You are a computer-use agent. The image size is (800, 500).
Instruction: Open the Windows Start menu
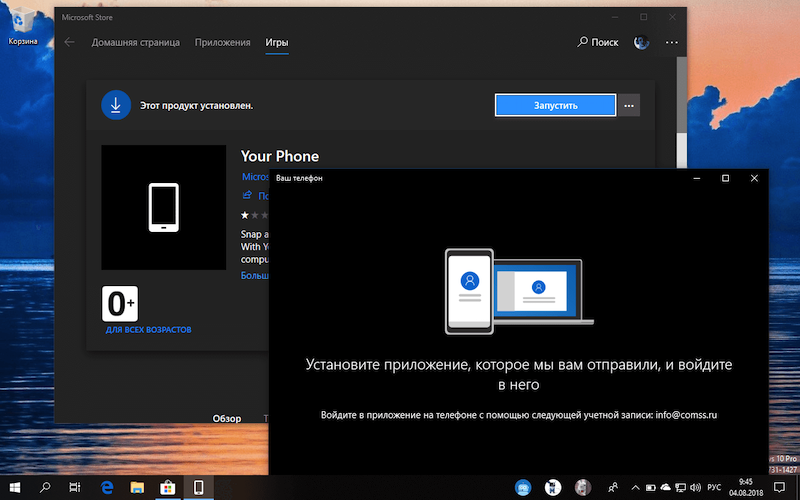15,487
